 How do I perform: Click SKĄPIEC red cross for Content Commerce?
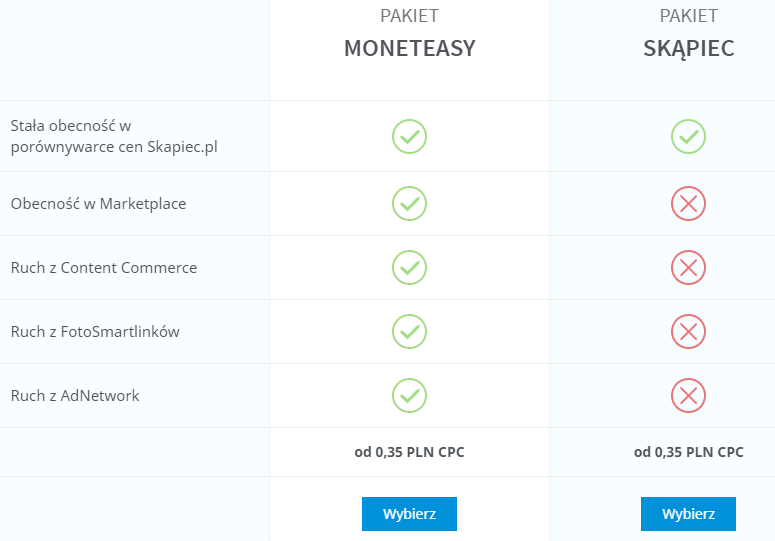(688, 267)
